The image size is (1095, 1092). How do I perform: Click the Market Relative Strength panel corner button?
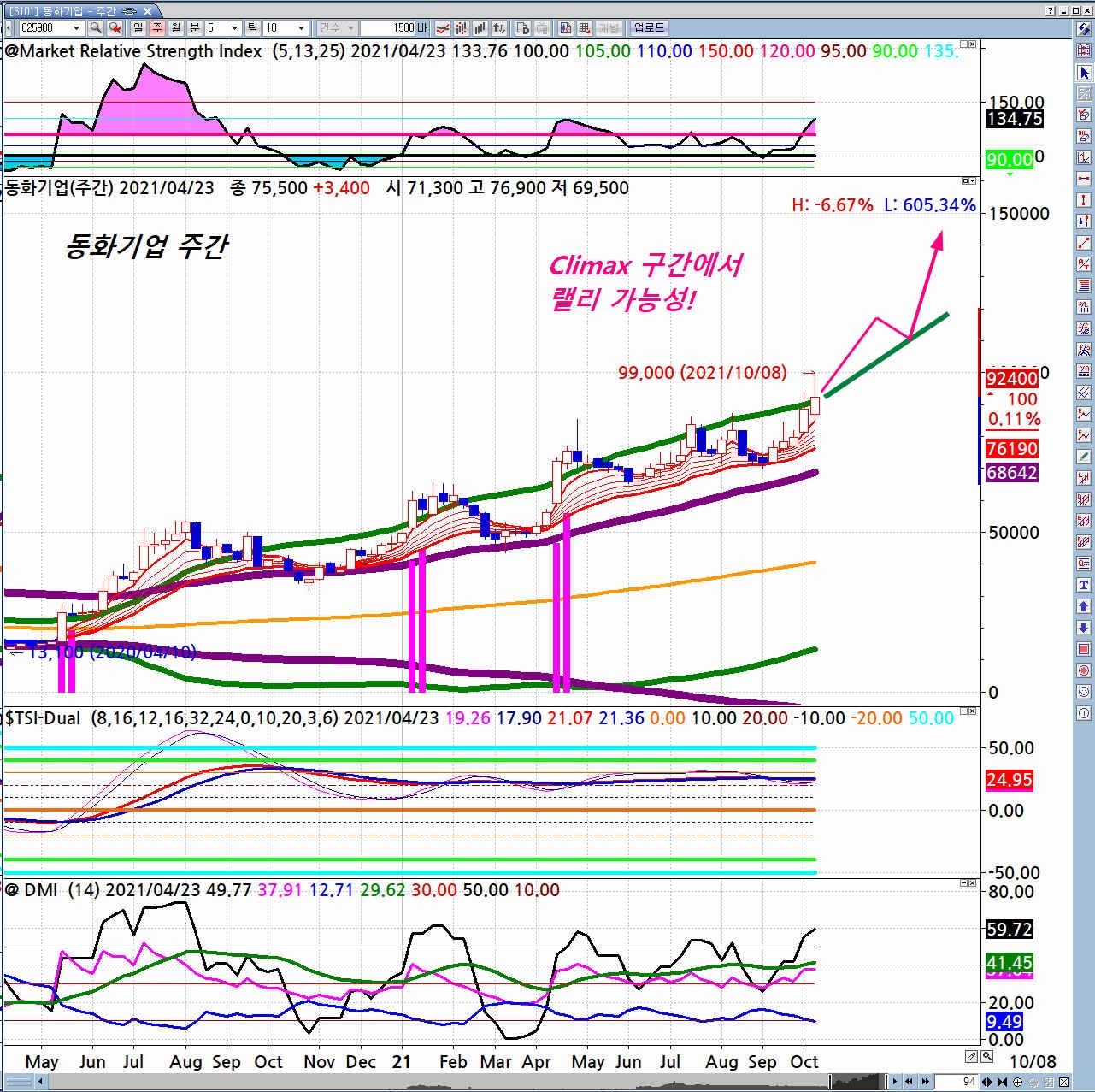[968, 44]
